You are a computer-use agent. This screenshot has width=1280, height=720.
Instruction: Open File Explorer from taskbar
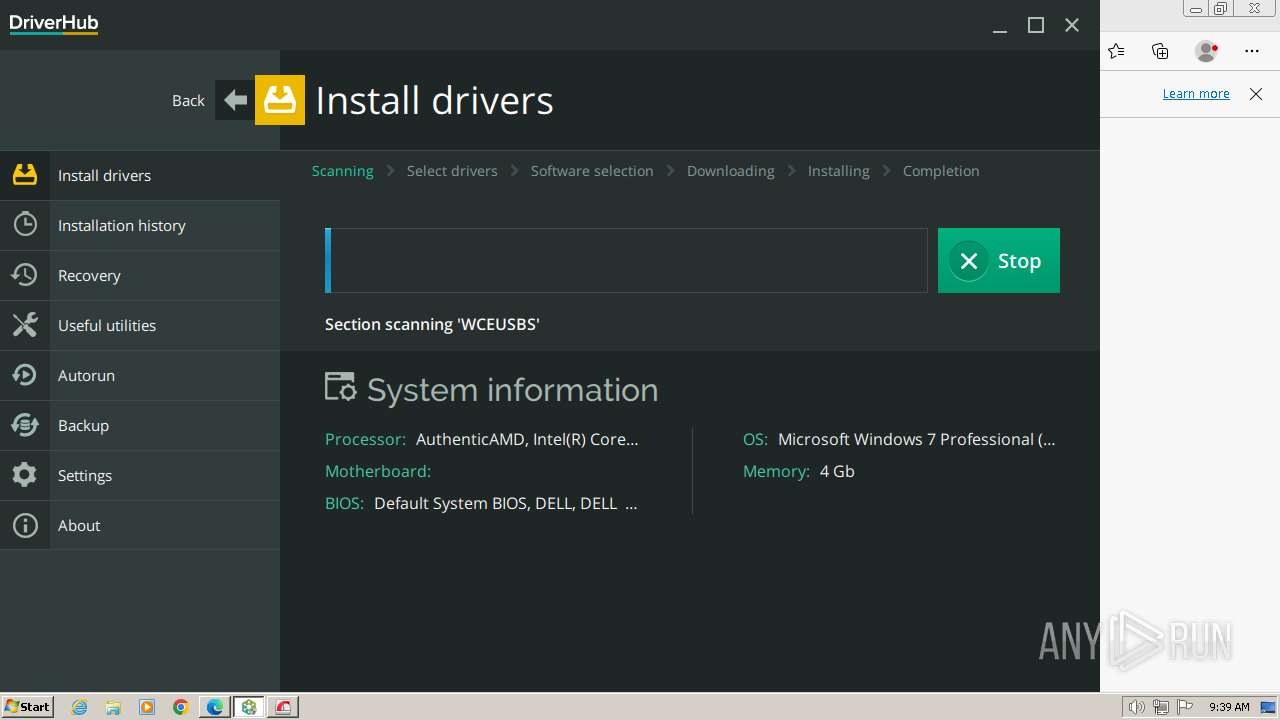coord(113,707)
